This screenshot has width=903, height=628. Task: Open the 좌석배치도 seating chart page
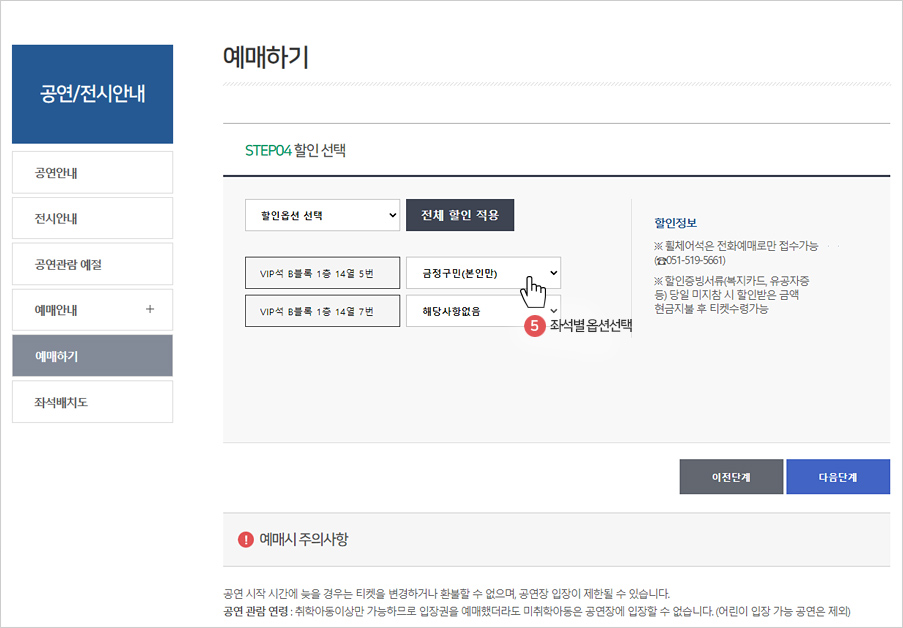click(x=92, y=401)
